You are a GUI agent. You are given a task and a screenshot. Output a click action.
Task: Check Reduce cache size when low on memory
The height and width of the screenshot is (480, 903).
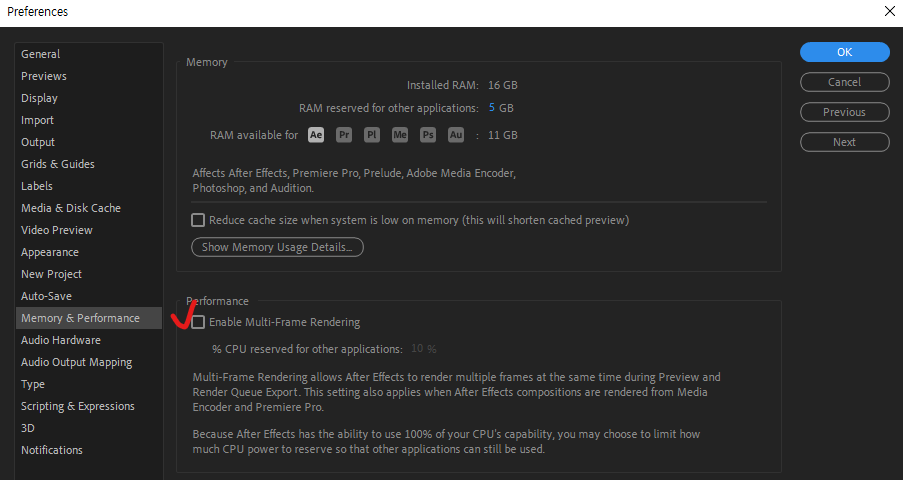[x=198, y=220]
